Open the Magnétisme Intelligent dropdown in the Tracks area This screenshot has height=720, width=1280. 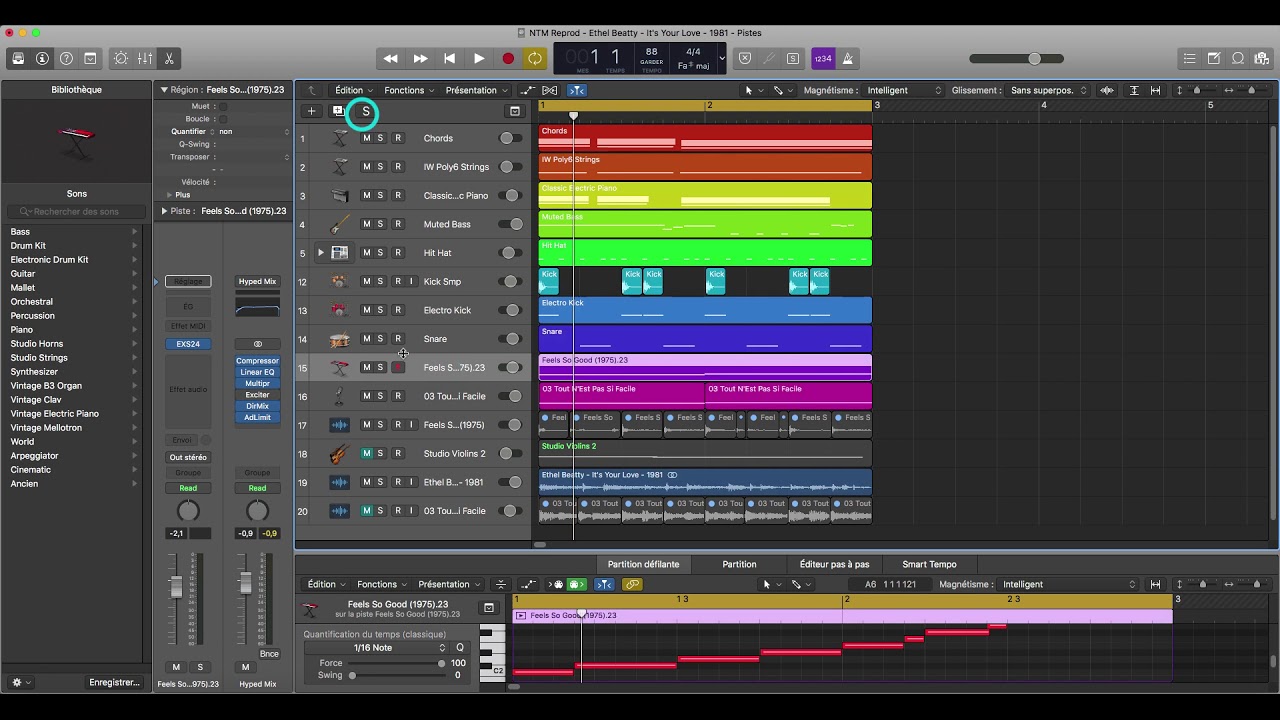(x=903, y=90)
